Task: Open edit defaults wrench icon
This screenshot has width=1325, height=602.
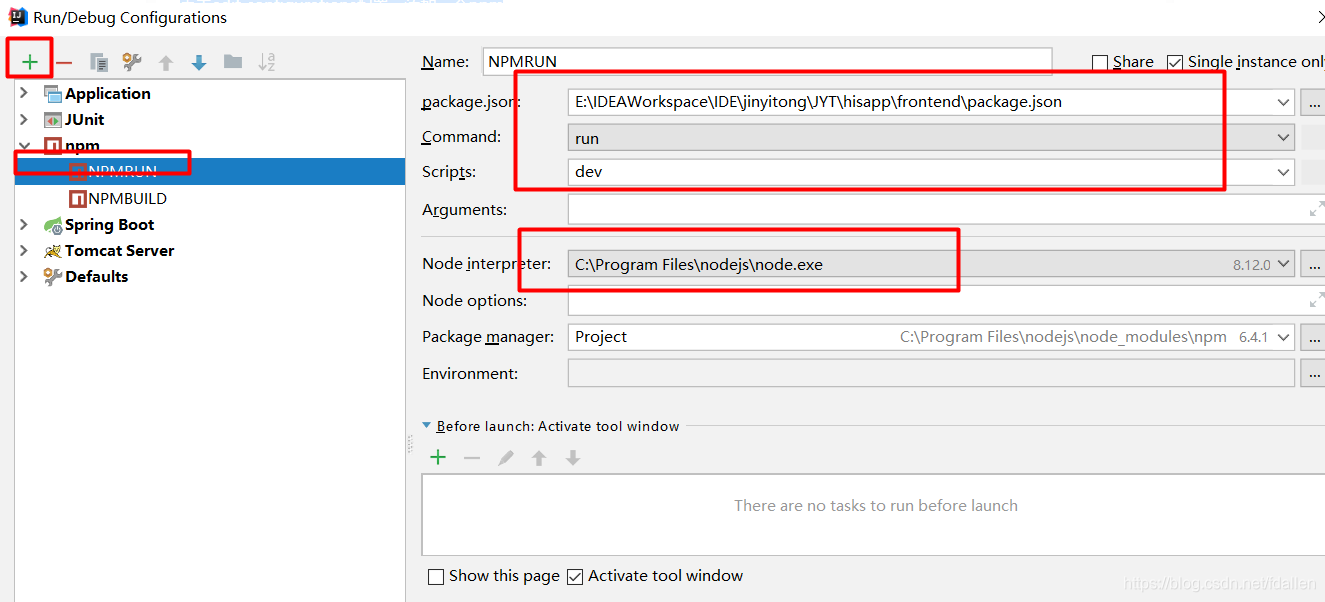Action: (132, 62)
